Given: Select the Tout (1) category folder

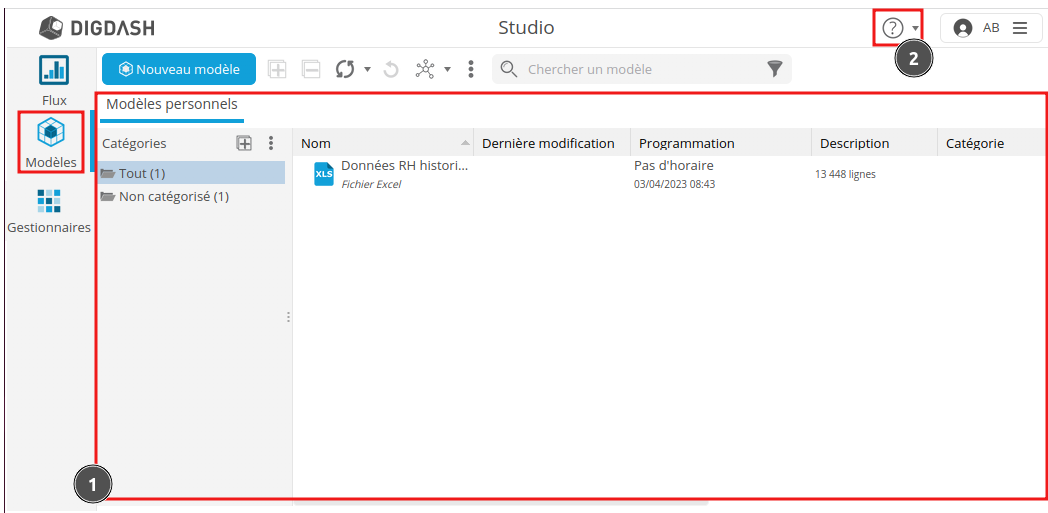Looking at the screenshot, I should pos(141,174).
